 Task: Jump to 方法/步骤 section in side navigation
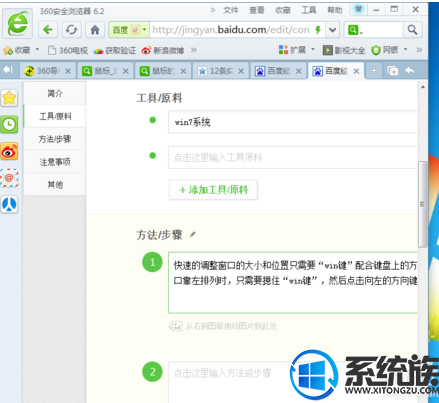(55, 139)
